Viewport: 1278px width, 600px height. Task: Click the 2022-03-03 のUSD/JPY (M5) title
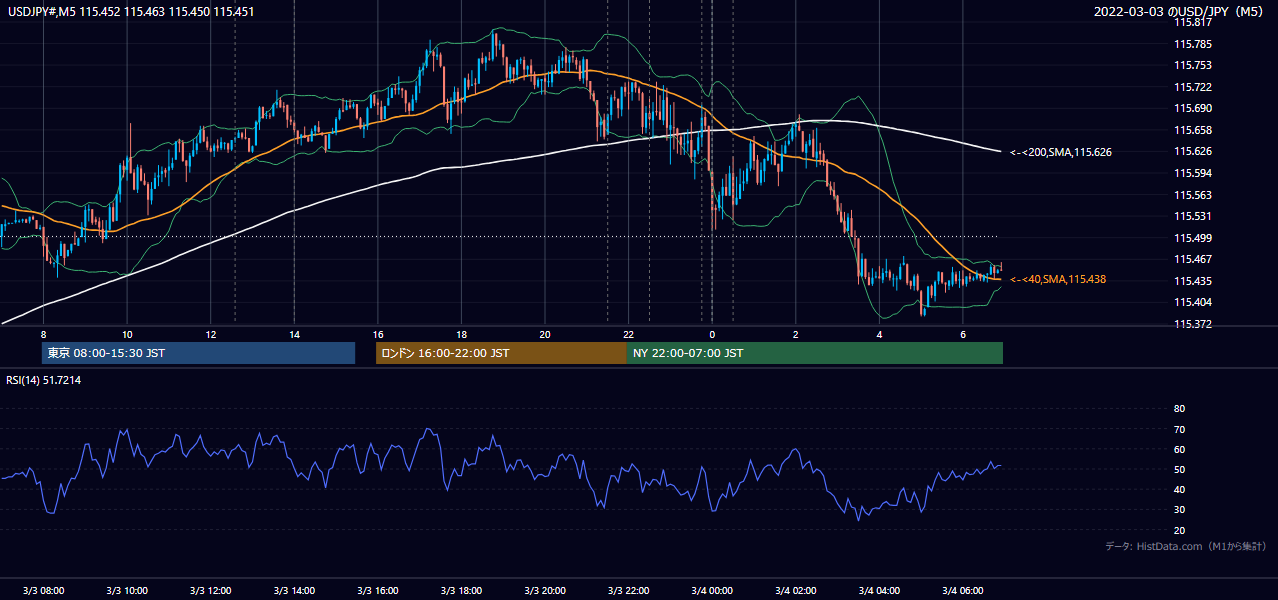[1180, 12]
